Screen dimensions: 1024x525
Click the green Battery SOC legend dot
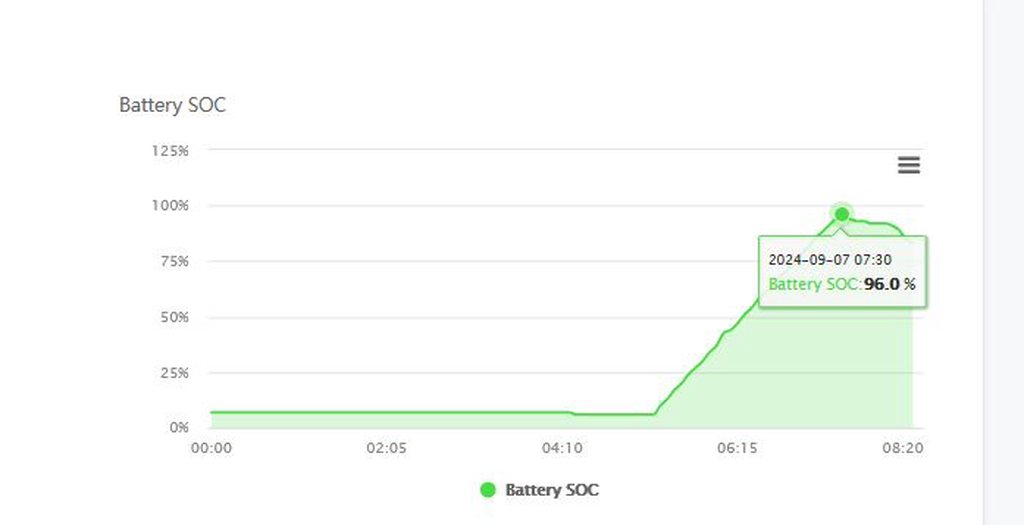(x=488, y=490)
